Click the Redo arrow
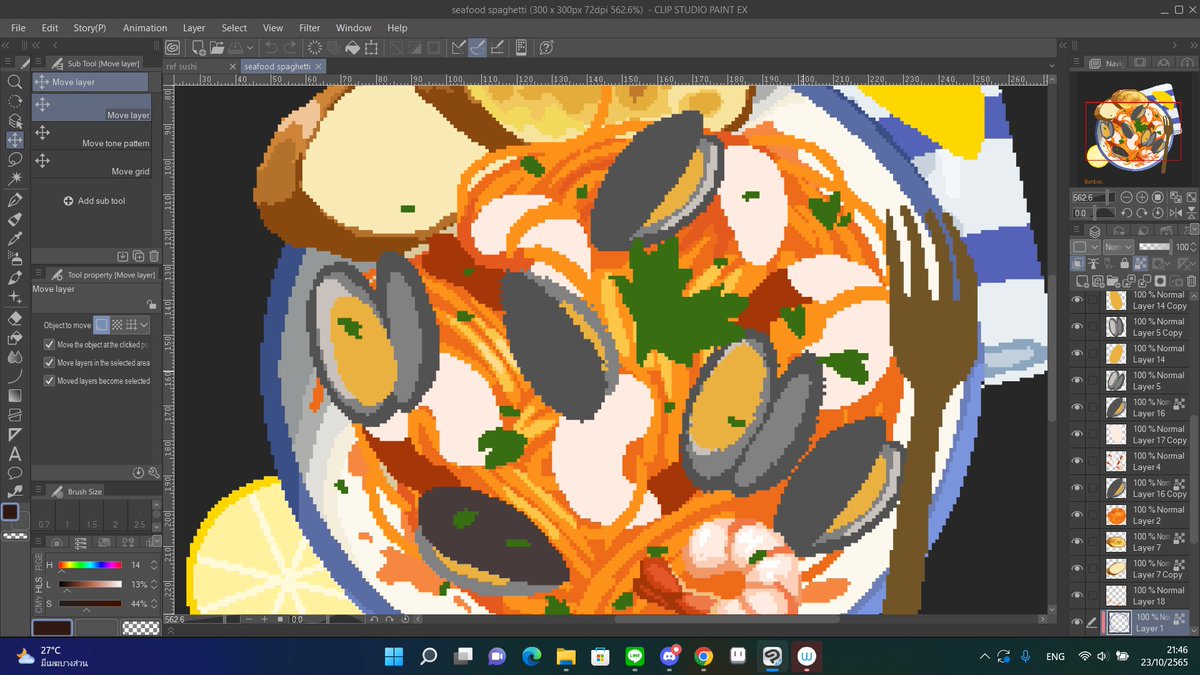The width and height of the screenshot is (1200, 675). click(x=289, y=47)
